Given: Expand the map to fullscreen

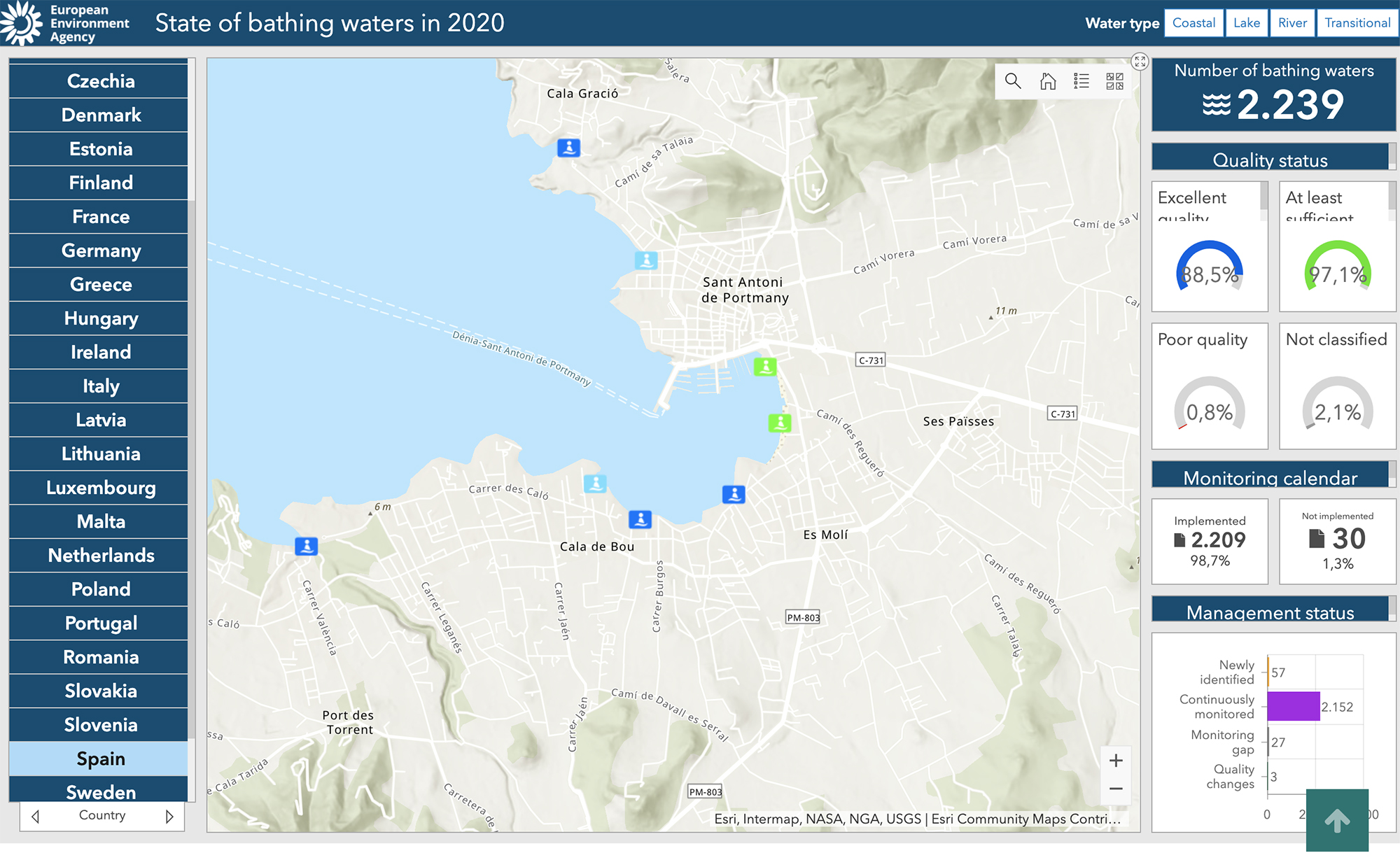Looking at the screenshot, I should [x=1140, y=62].
